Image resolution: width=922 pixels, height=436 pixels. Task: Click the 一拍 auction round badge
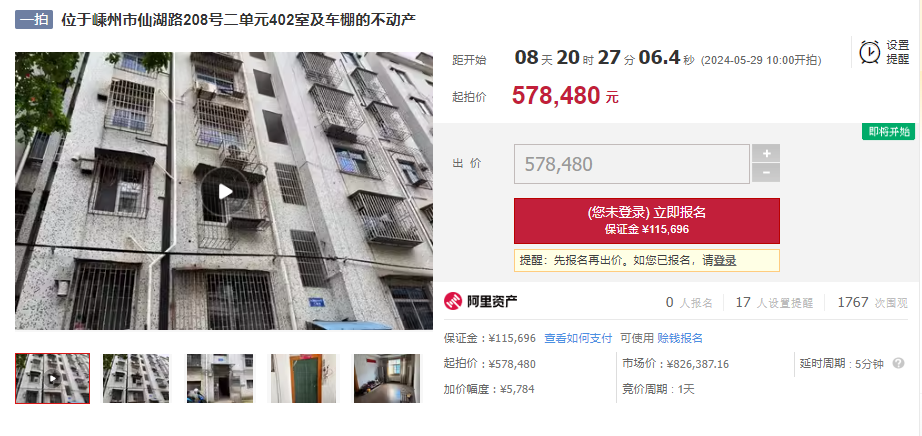[x=34, y=19]
